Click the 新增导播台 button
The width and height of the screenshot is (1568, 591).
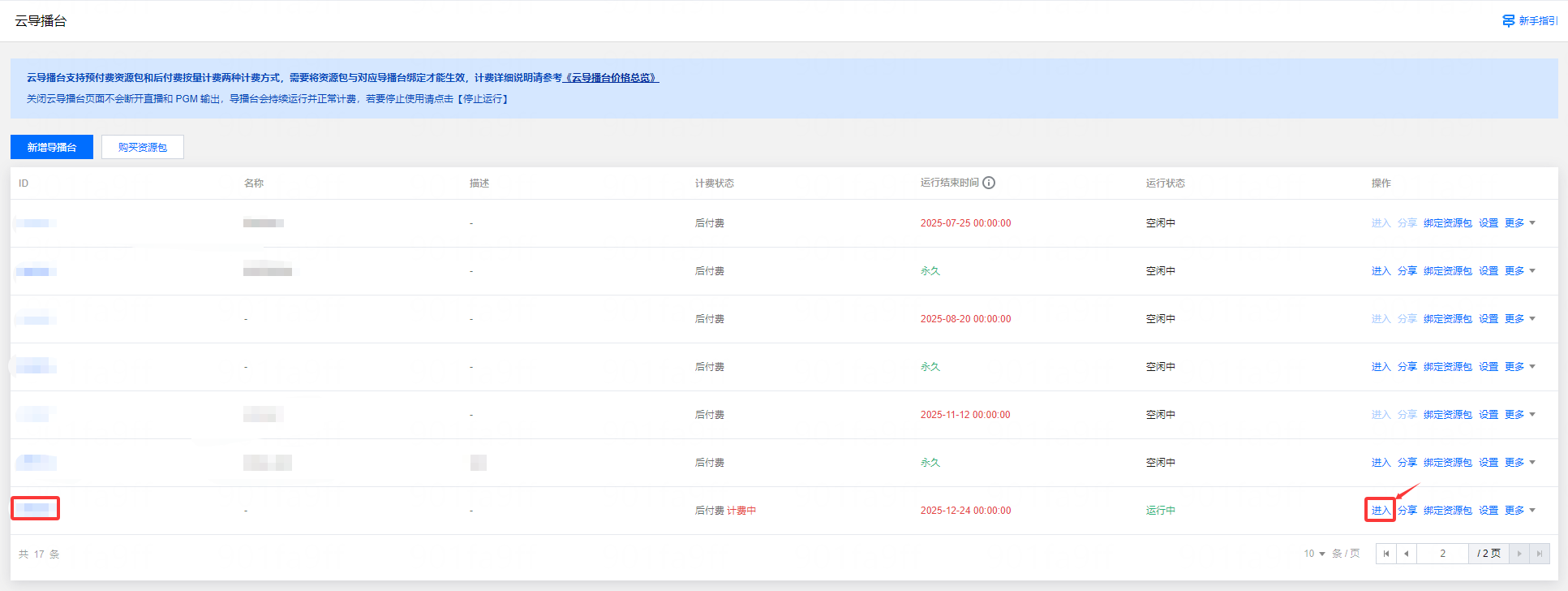[52, 147]
